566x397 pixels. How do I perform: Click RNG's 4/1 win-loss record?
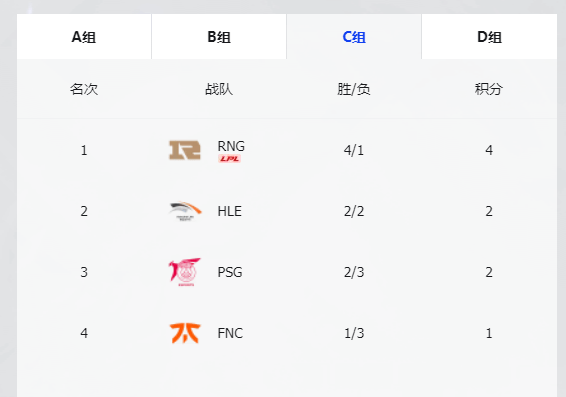coord(354,150)
